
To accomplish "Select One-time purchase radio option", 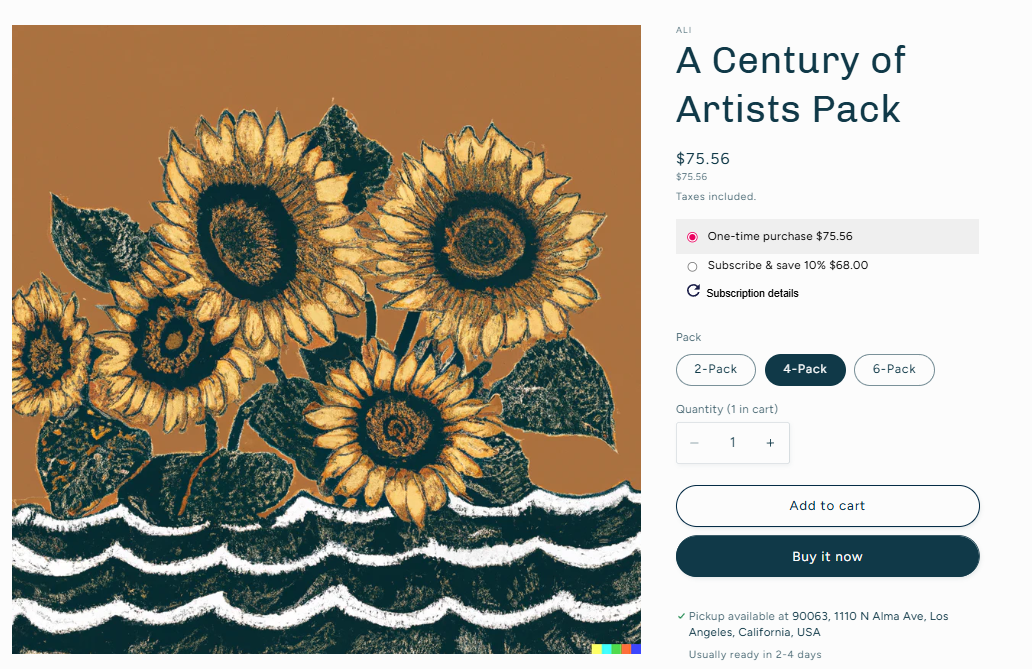I will [692, 237].
